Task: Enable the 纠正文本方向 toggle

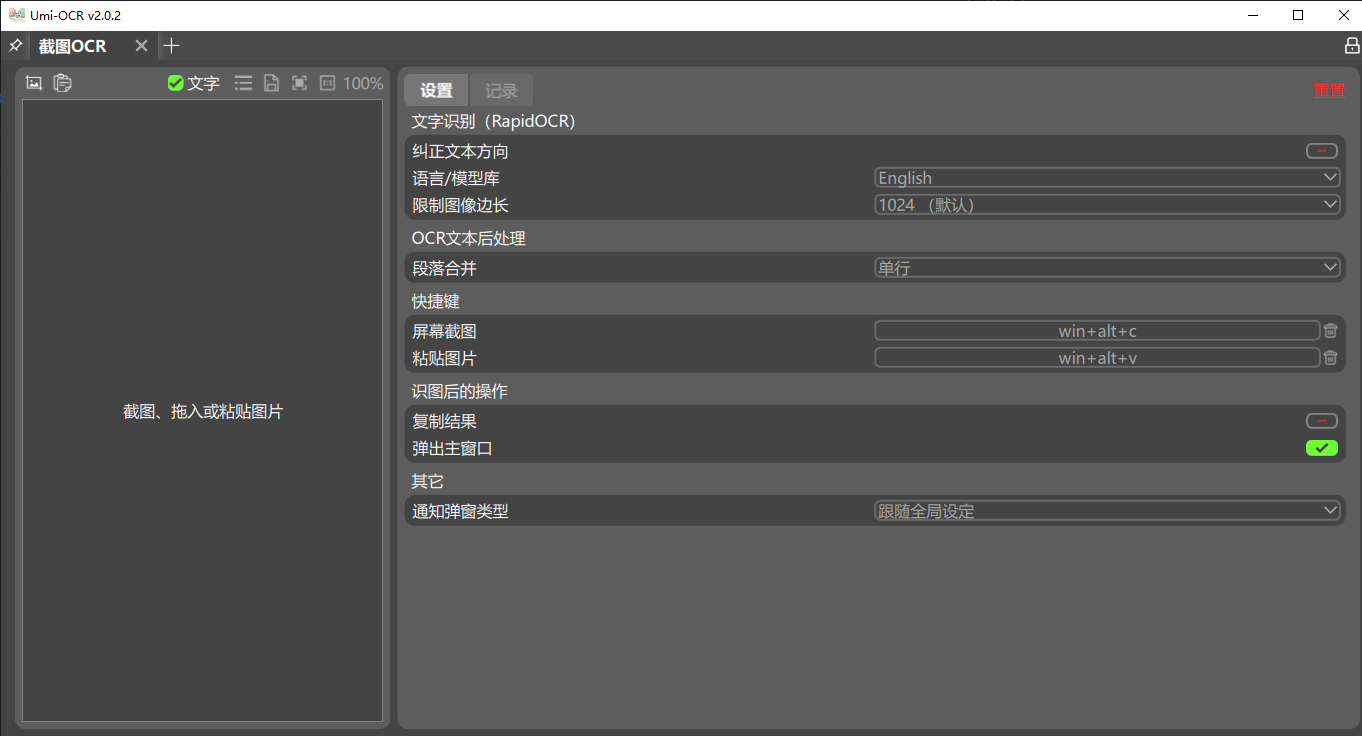Action: 1321,151
